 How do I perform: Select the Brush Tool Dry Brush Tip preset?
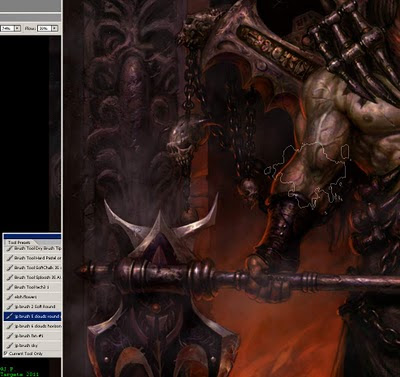click(33, 248)
